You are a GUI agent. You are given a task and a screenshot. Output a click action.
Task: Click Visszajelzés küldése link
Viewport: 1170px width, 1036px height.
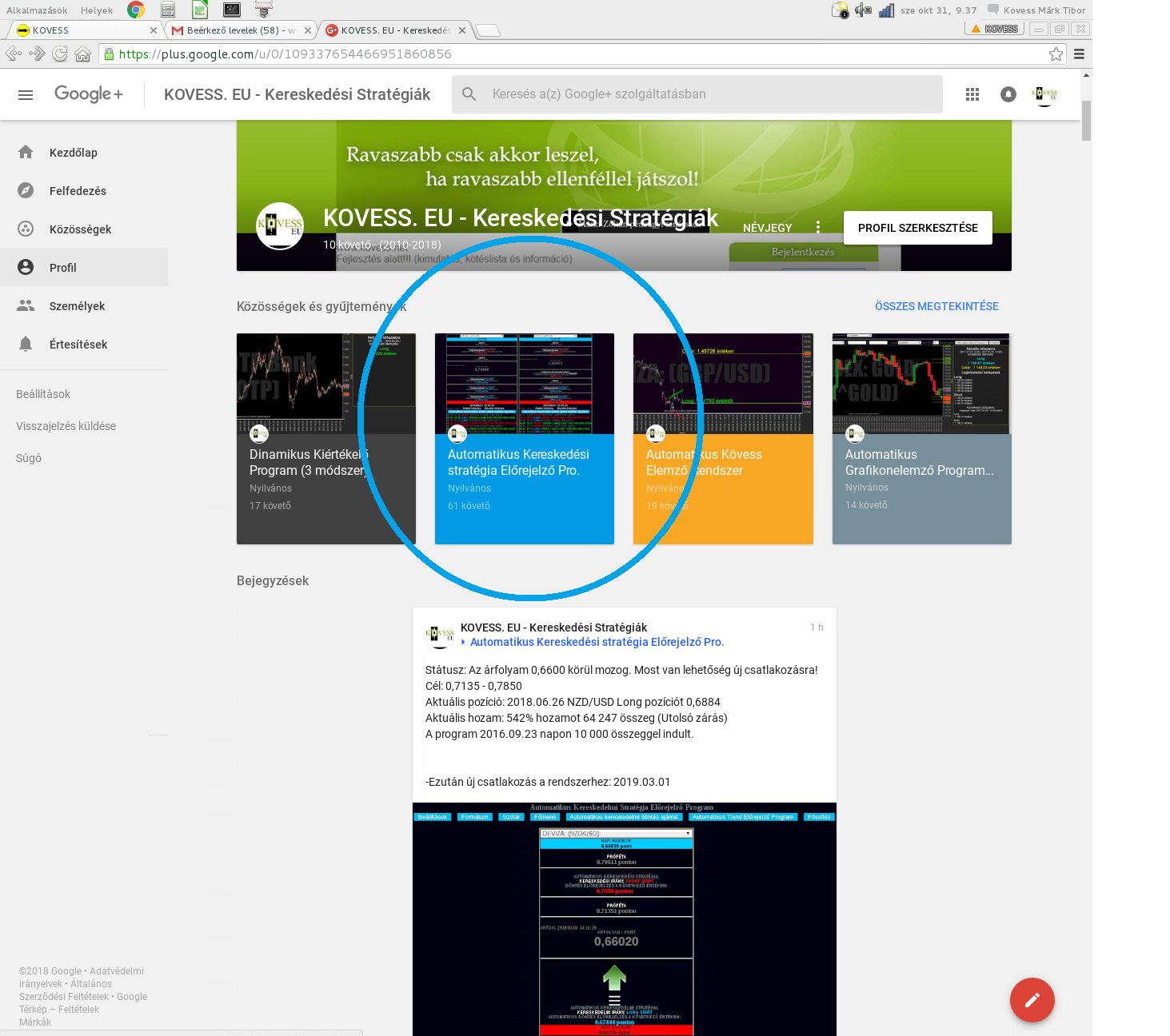(66, 426)
